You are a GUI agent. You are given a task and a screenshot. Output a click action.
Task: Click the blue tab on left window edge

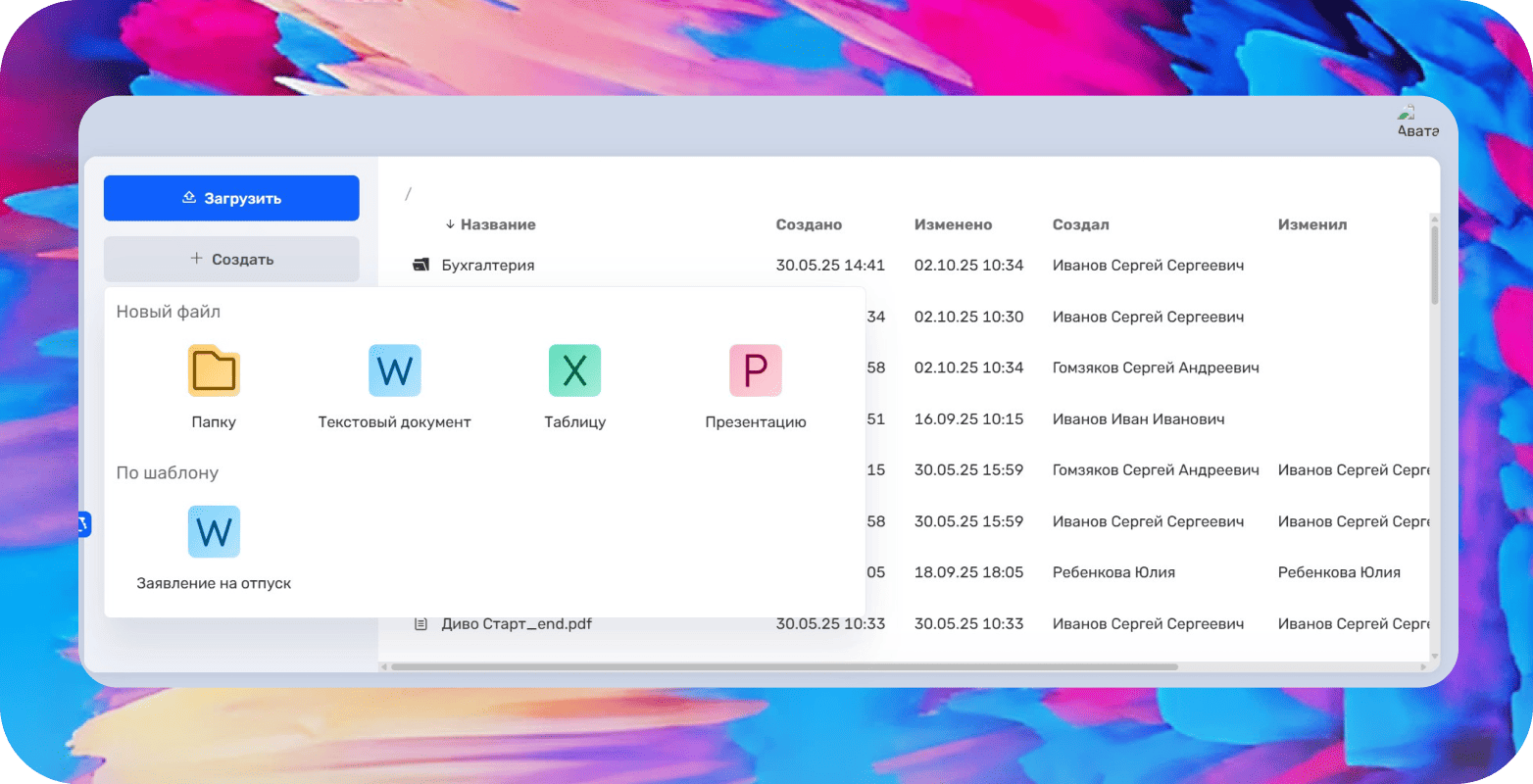click(x=84, y=524)
